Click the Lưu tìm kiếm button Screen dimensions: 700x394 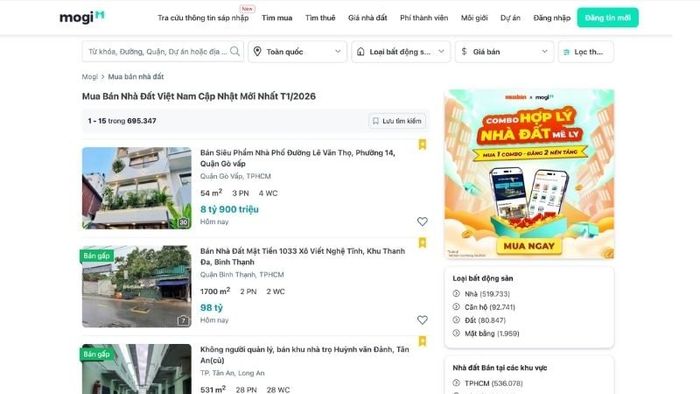pyautogui.click(x=397, y=121)
